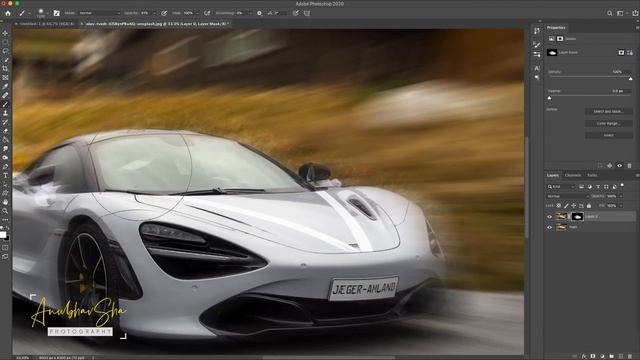
Task: Open layer filter Kind dropdown
Action: pyautogui.click(x=561, y=187)
